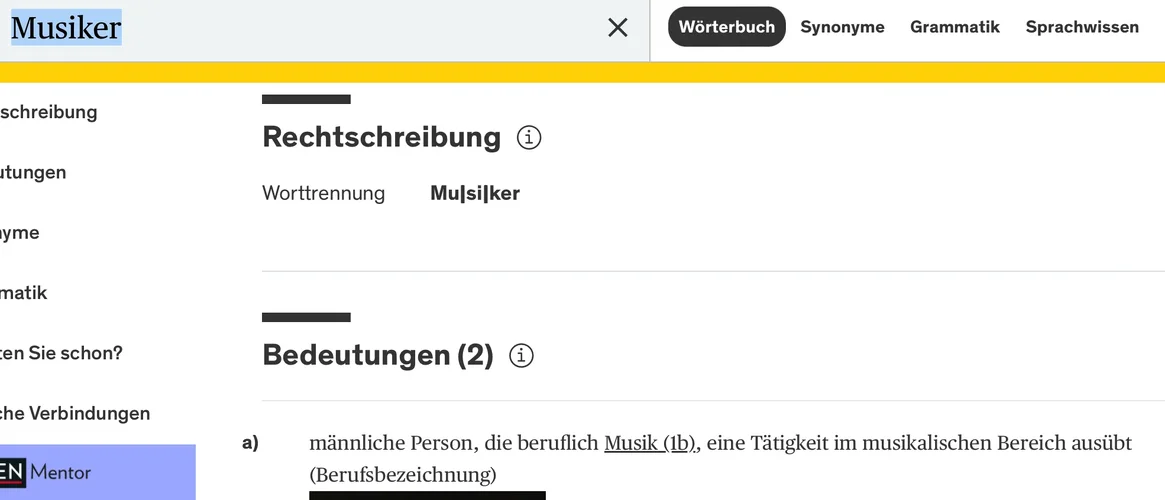Image resolution: width=1165 pixels, height=500 pixels.
Task: Click the Rechtschreibung section heading
Action: tap(381, 137)
